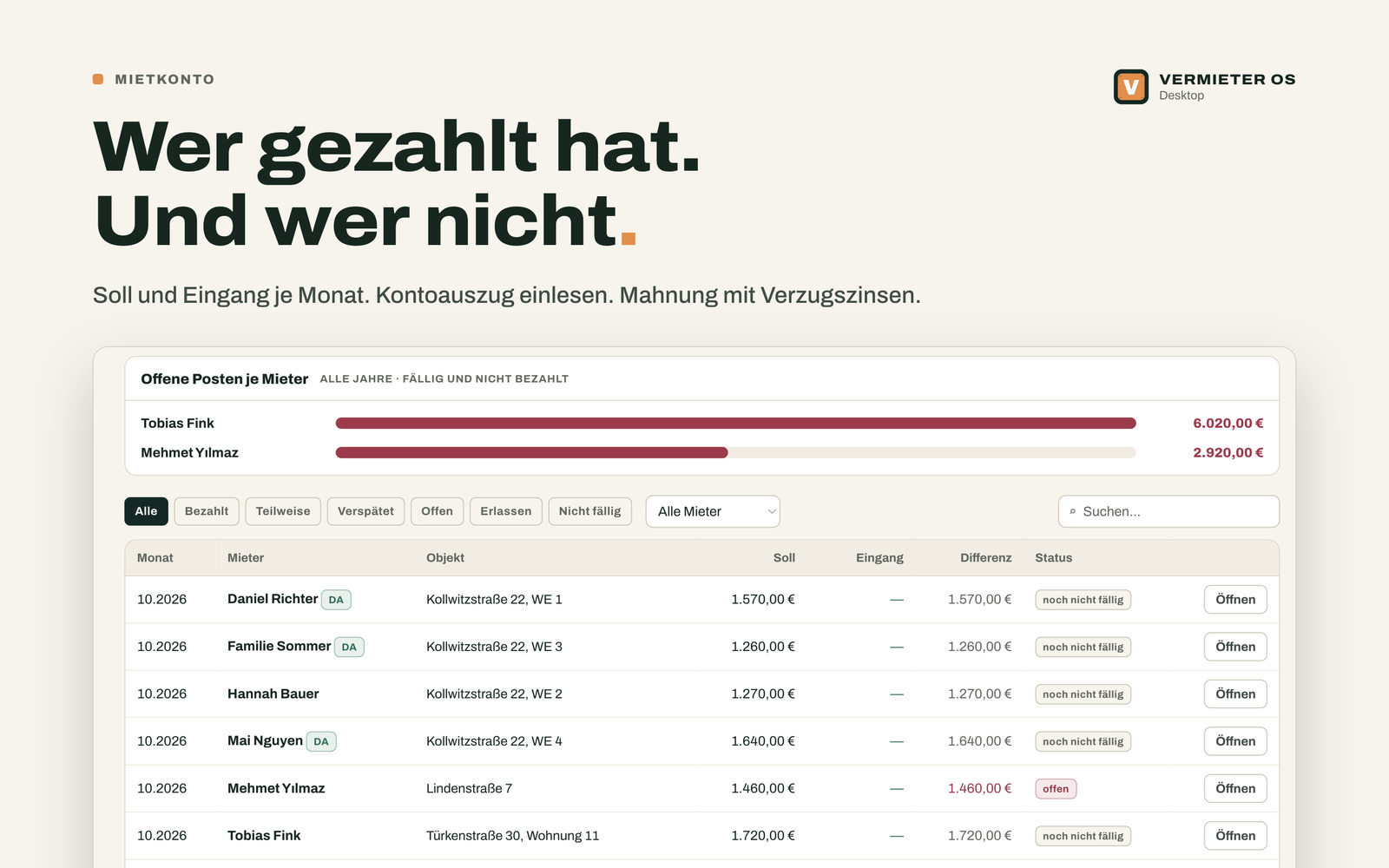Click 'Lindenstraße 7' object cell
This screenshot has width=1389, height=868.
pos(469,788)
